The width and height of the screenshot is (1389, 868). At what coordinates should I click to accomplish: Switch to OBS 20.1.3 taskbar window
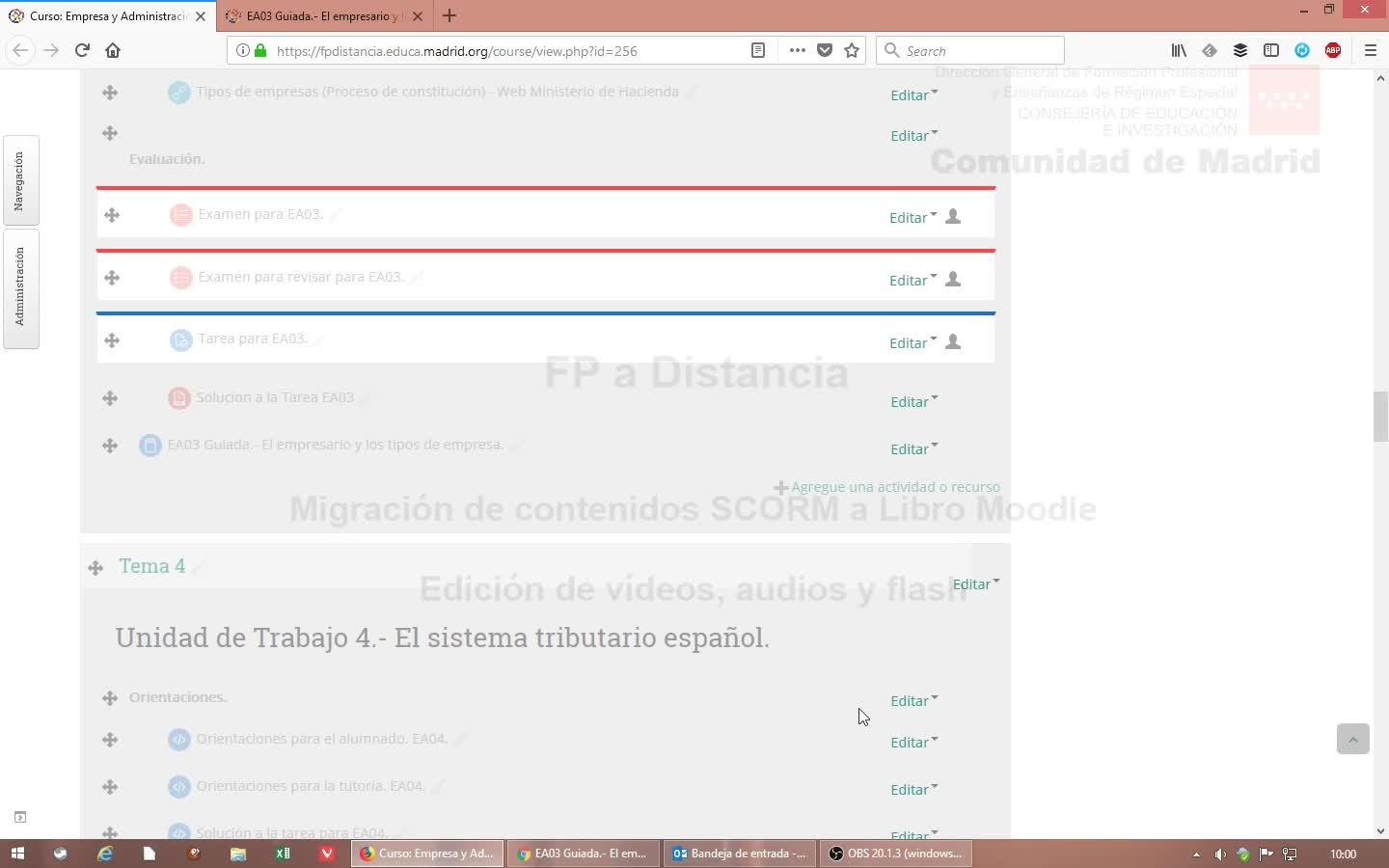coord(896,854)
